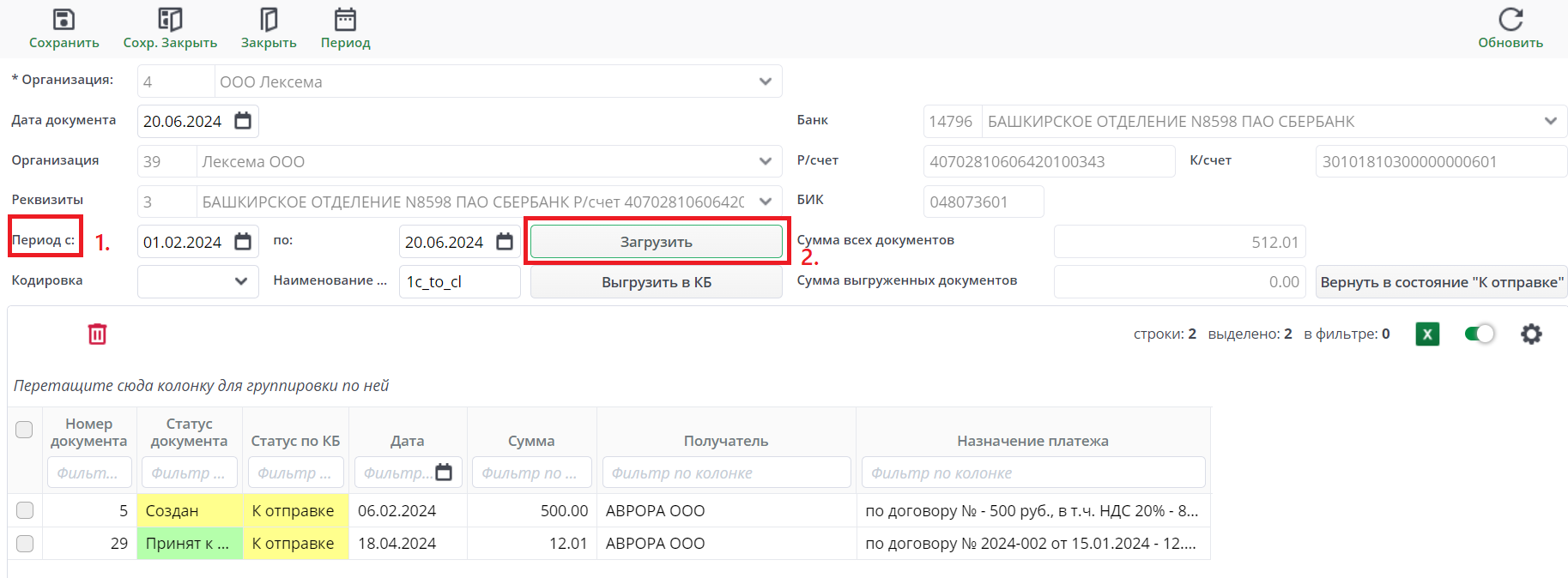Click the Выгрузить в КБ button
Screen dimensions: 1568x578
coord(656,282)
